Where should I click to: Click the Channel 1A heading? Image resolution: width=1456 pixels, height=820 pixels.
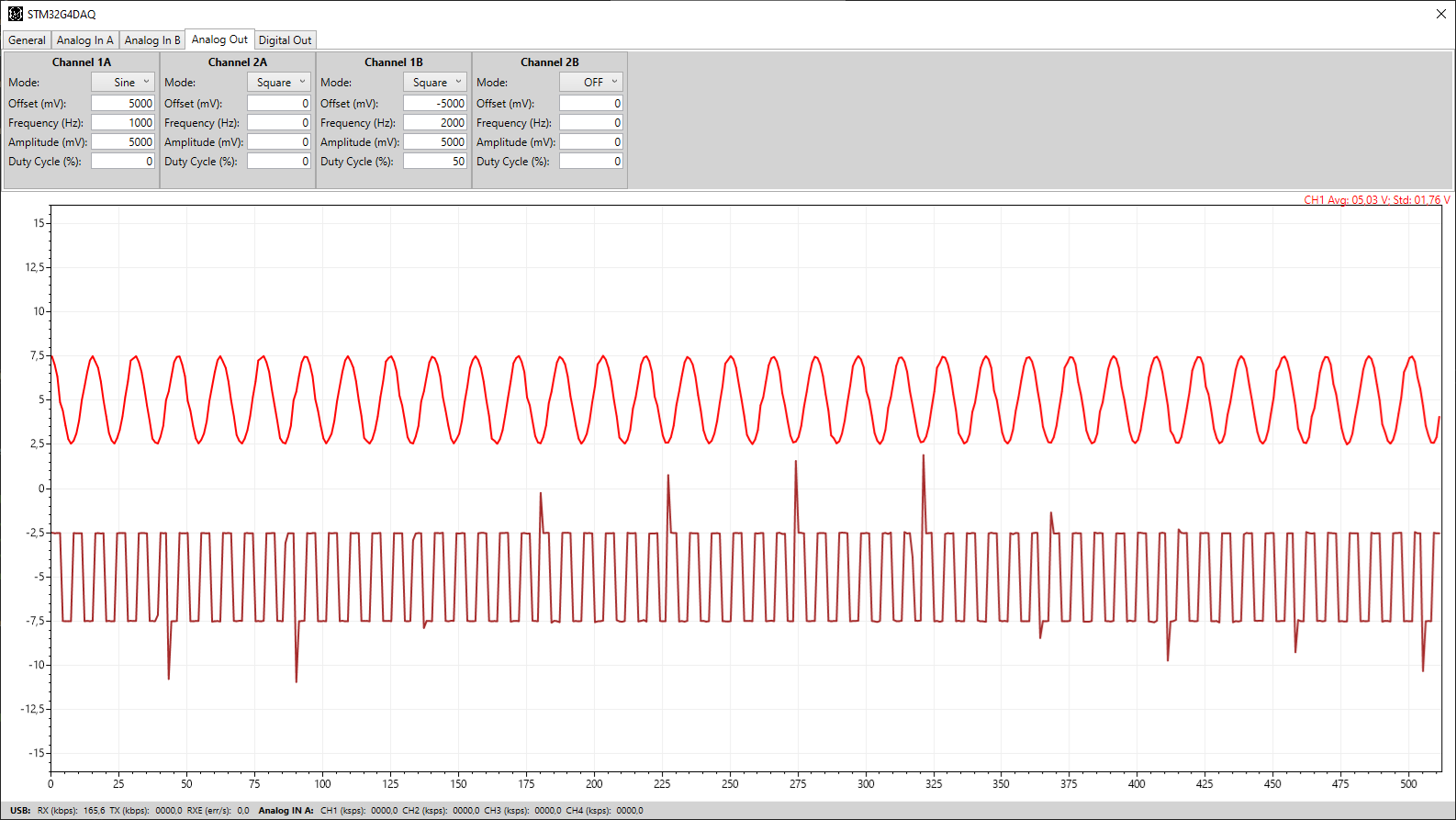tap(82, 62)
